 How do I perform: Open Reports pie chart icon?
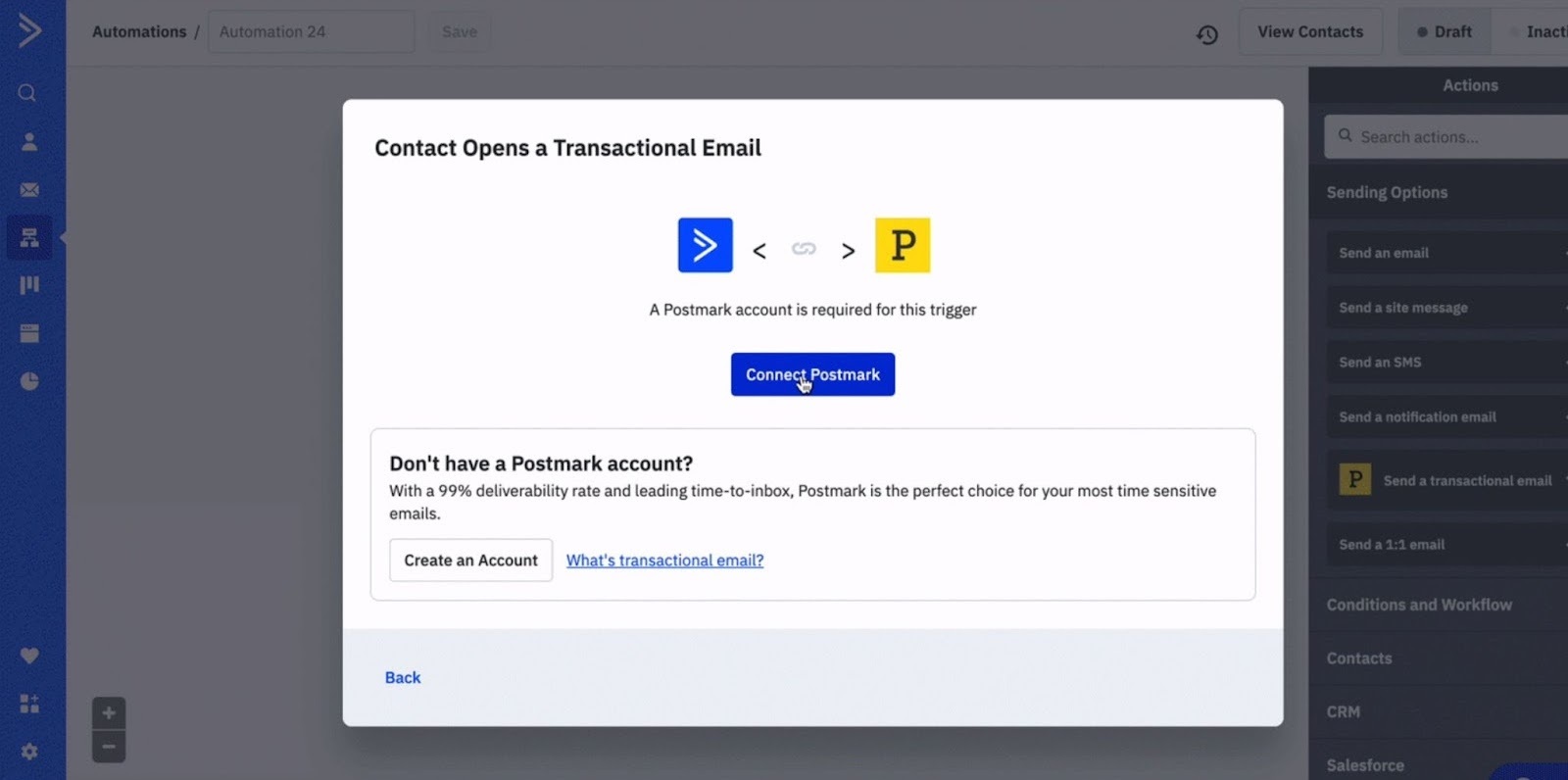(29, 381)
